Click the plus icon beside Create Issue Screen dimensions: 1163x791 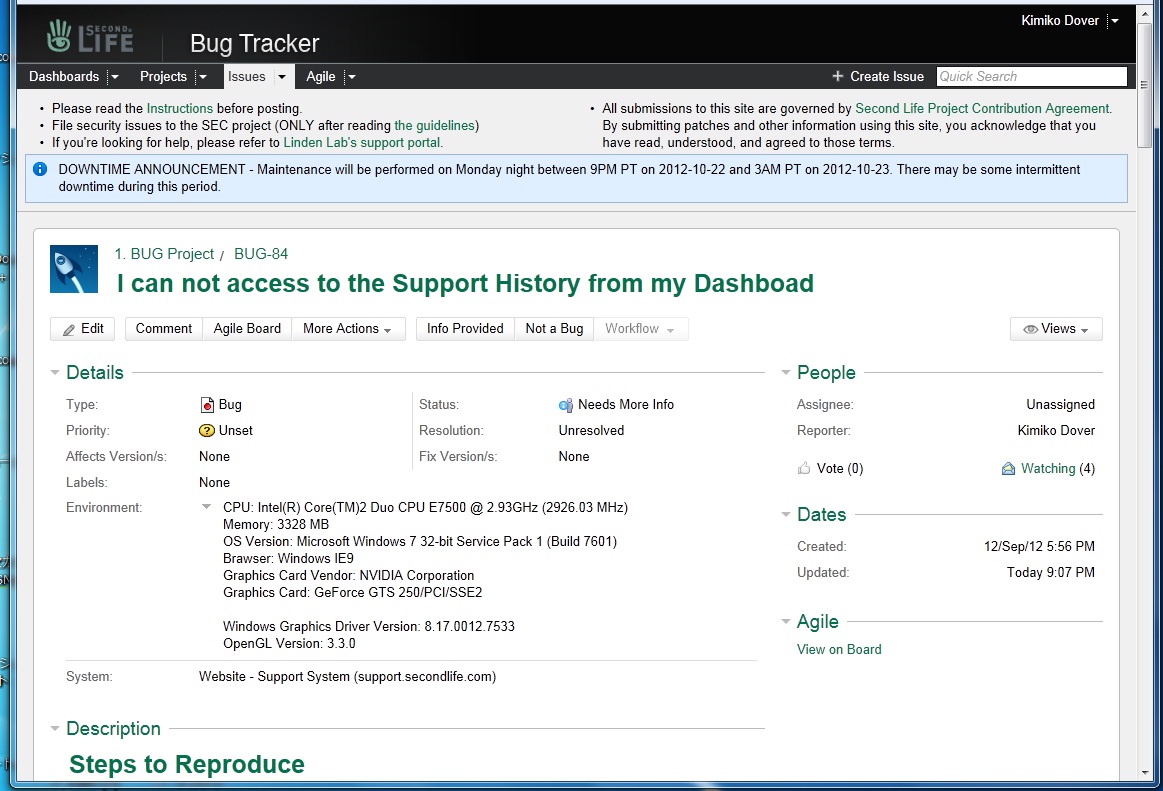point(837,76)
